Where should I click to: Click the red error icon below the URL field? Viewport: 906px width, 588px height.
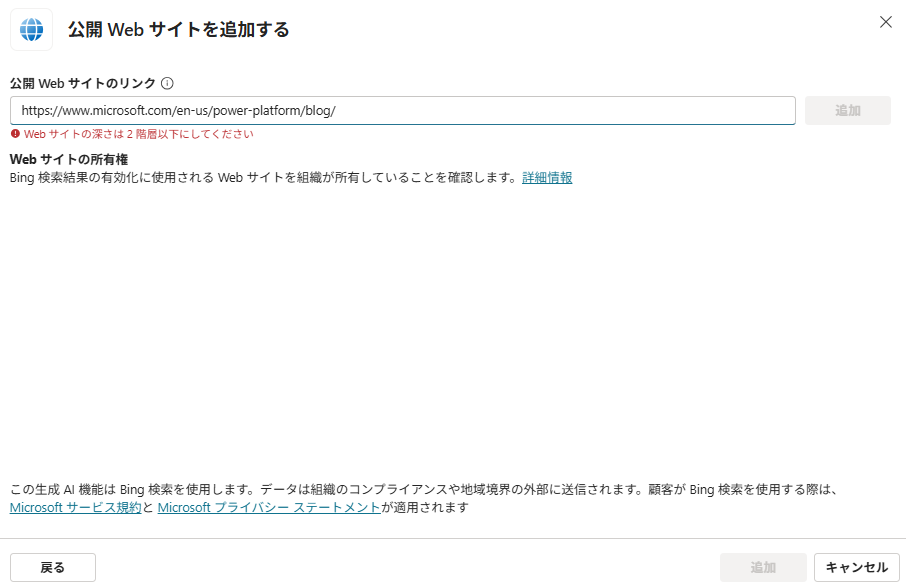click(16, 133)
